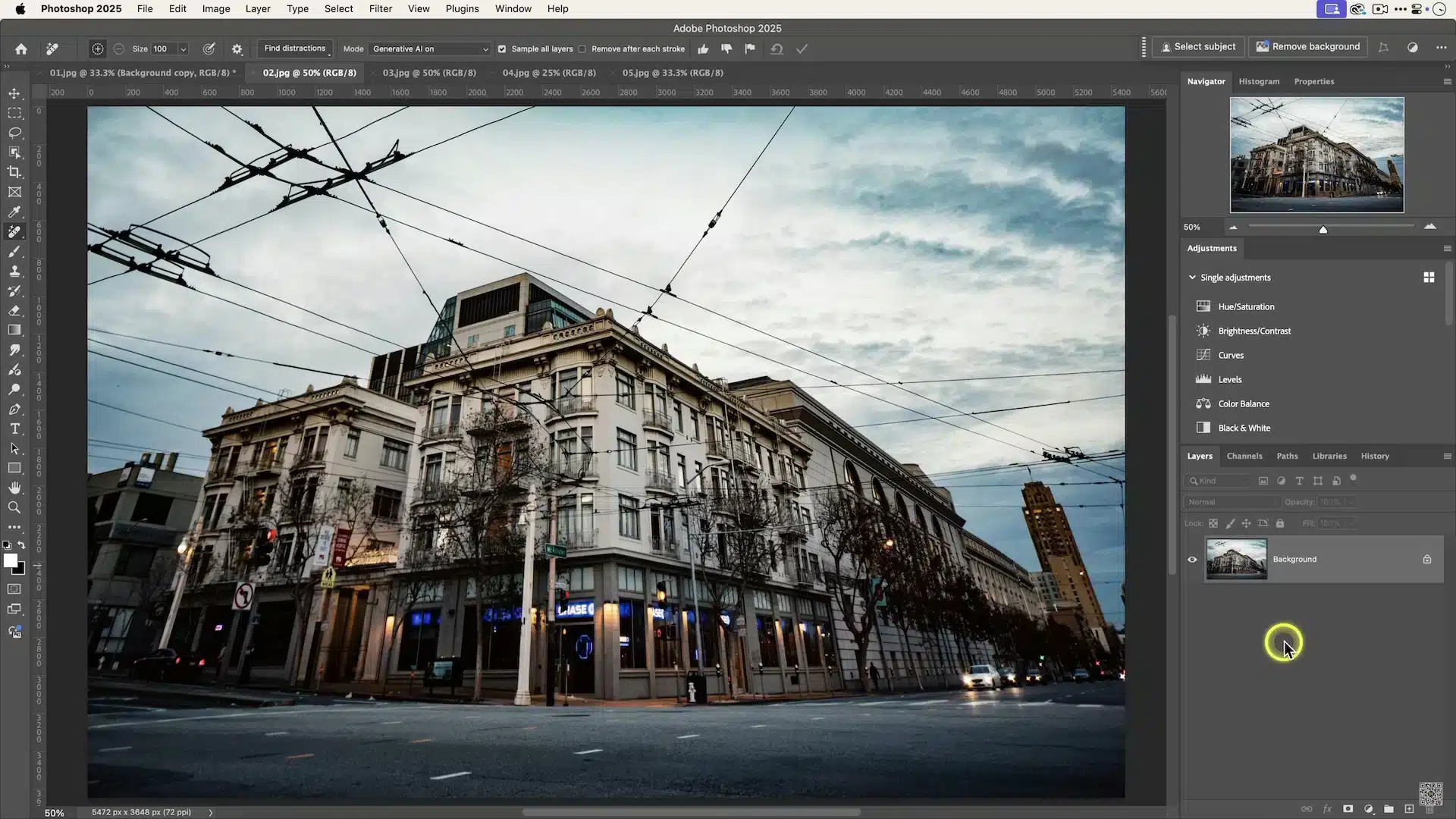This screenshot has height=819, width=1456.
Task: Select the Lasso tool
Action: [14, 133]
